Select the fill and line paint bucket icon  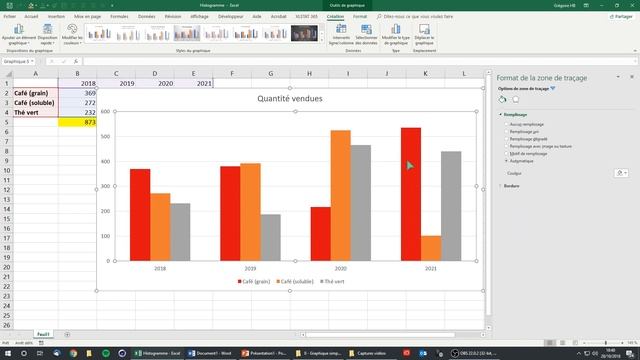[502, 99]
